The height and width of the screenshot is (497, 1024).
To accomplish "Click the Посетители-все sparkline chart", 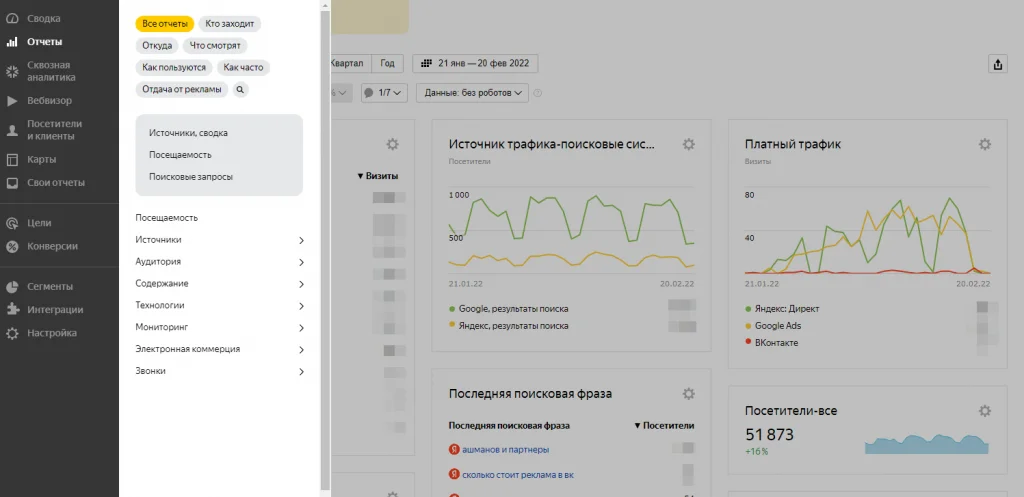I will click(926, 443).
